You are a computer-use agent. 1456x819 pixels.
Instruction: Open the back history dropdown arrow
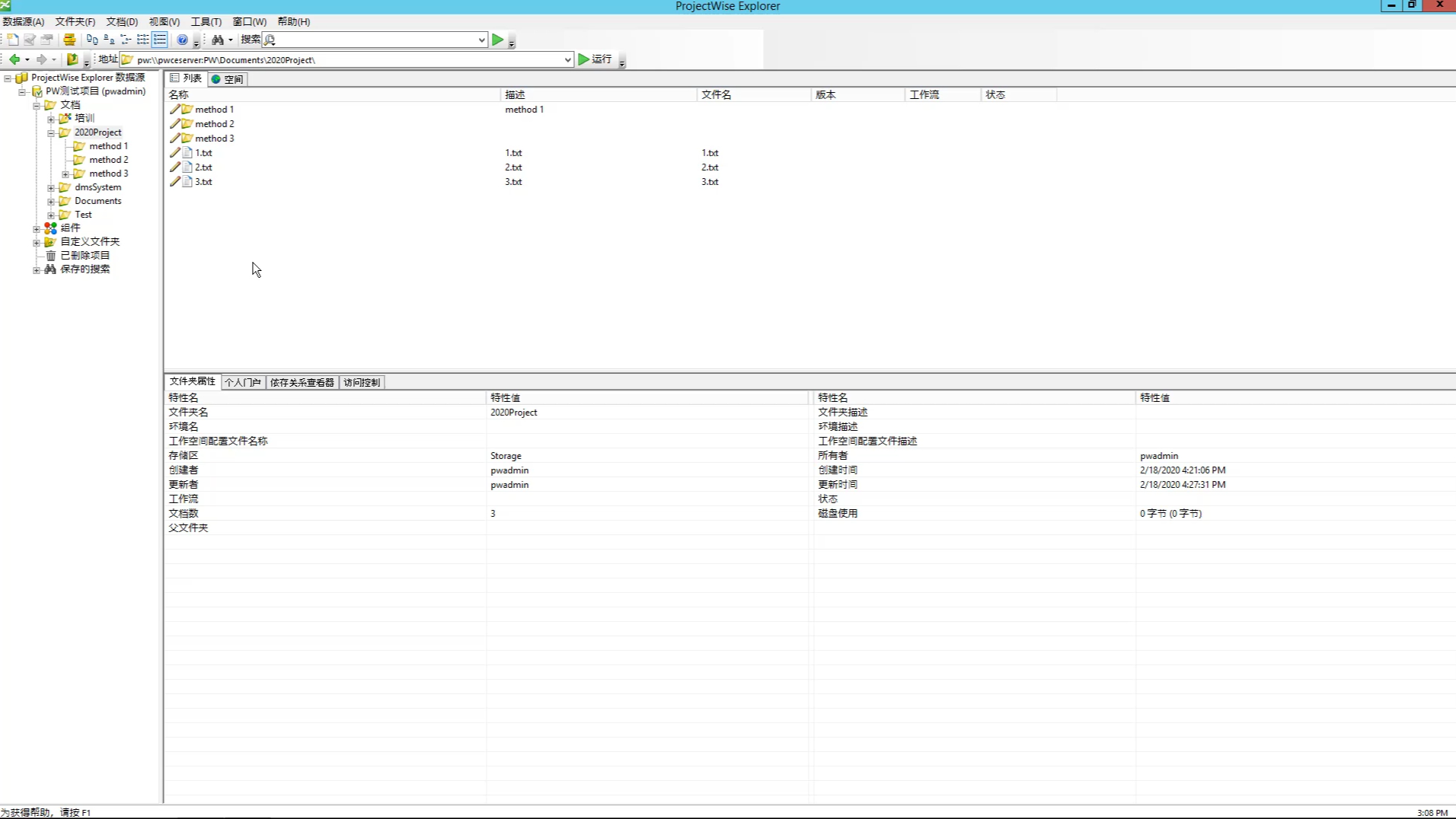(27, 59)
